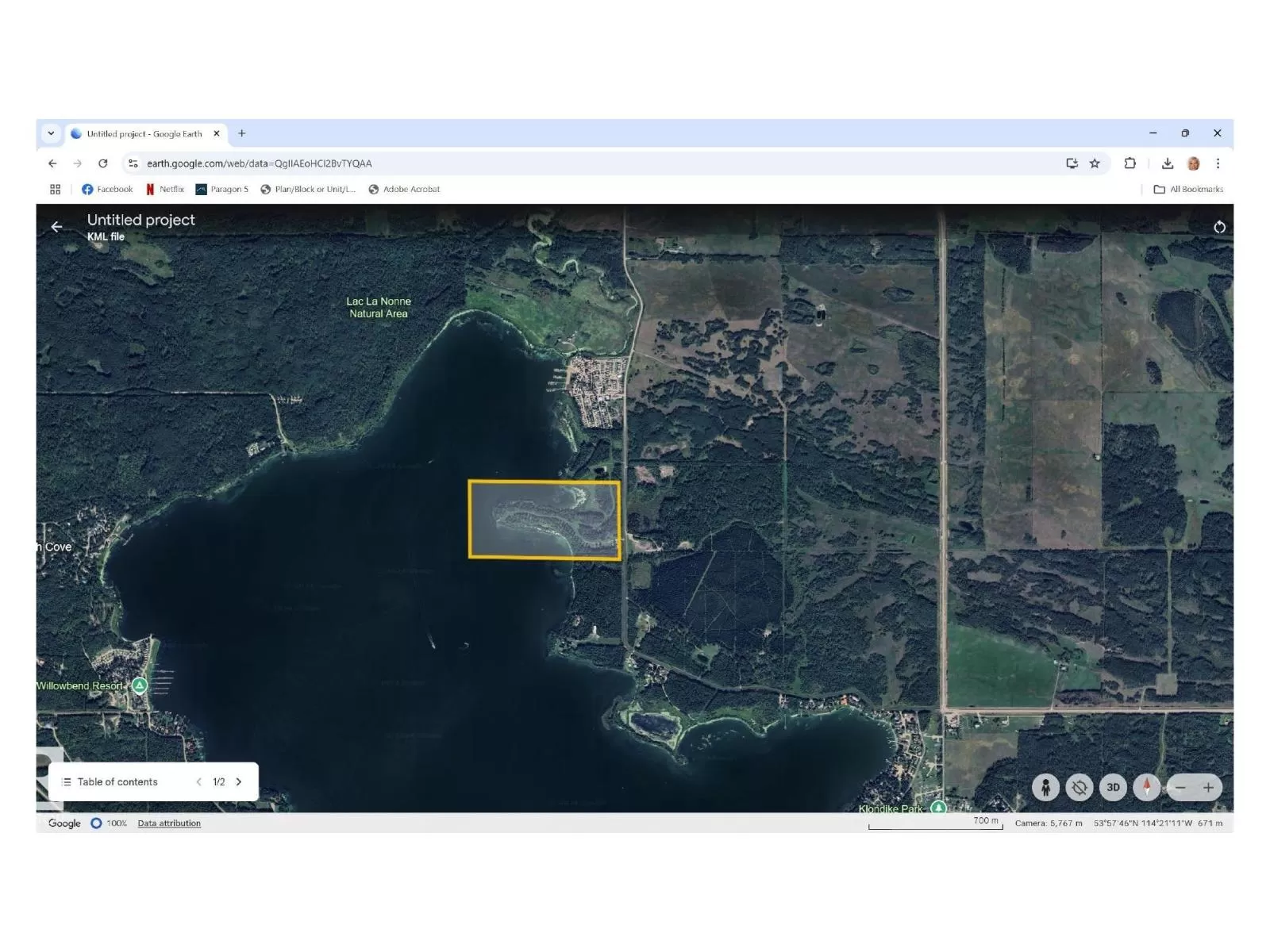Screen dimensions: 1270x952
Task: Click the 100% imagery status indicator
Action: coord(116,823)
